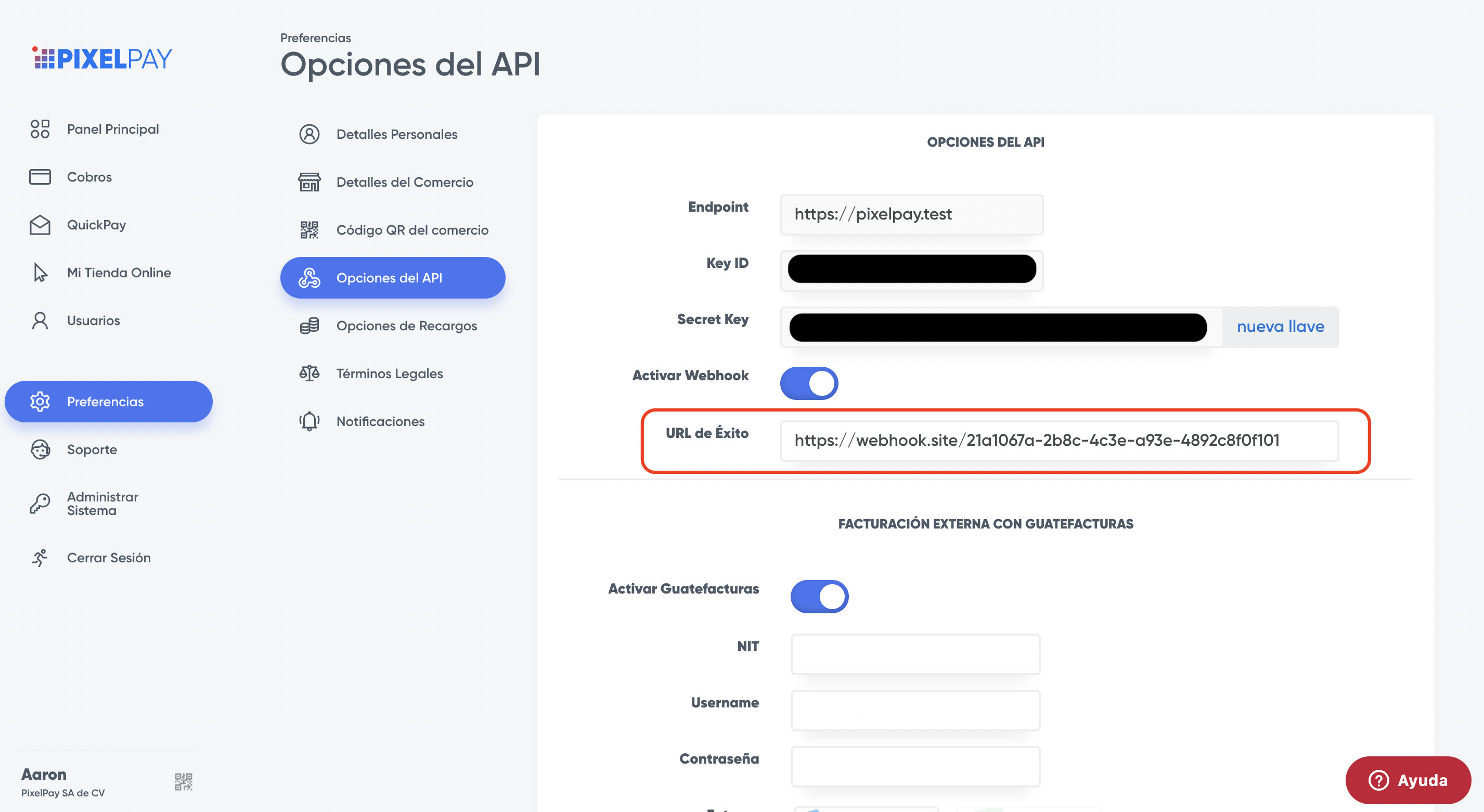Click the Cerrar Sesión running-man icon

(x=40, y=558)
